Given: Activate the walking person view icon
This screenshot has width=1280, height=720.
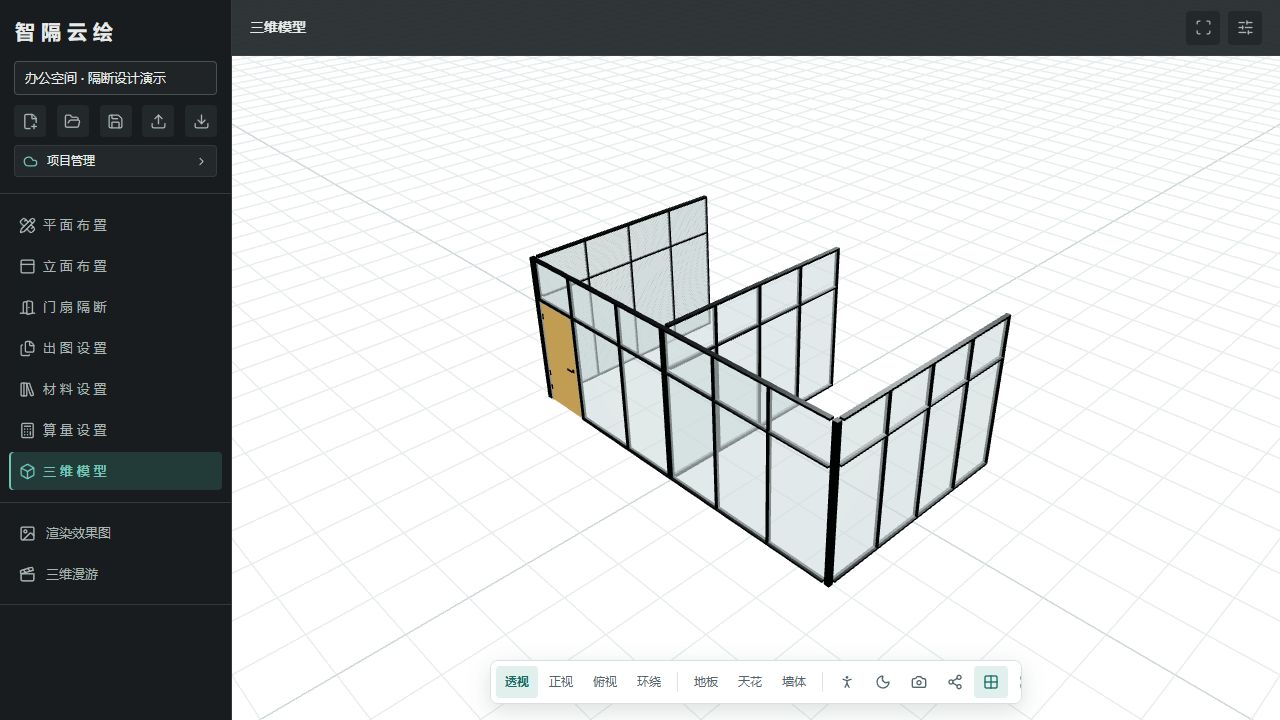Looking at the screenshot, I should (x=847, y=682).
